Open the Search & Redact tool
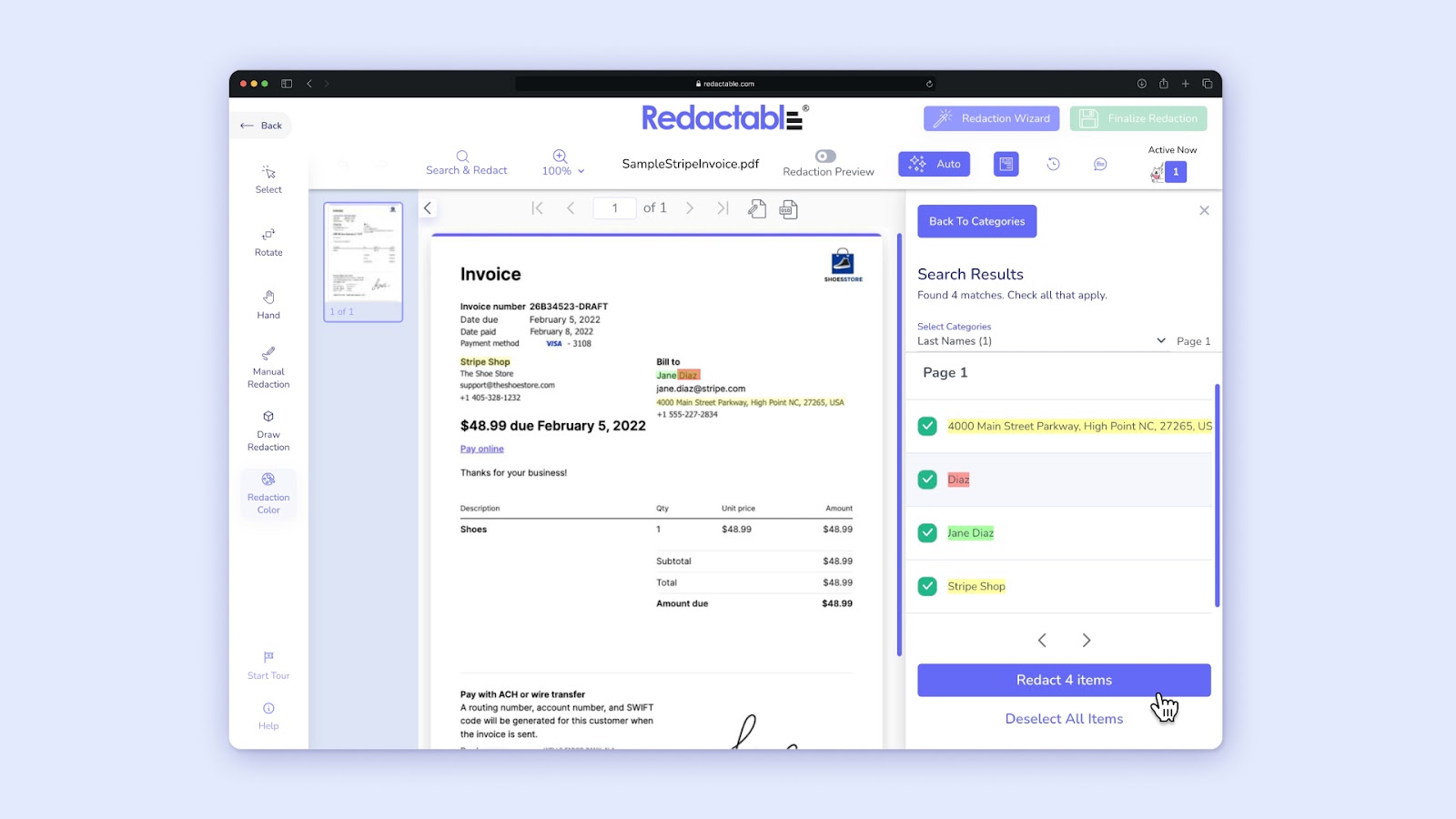Viewport: 1456px width, 819px height. tap(466, 163)
